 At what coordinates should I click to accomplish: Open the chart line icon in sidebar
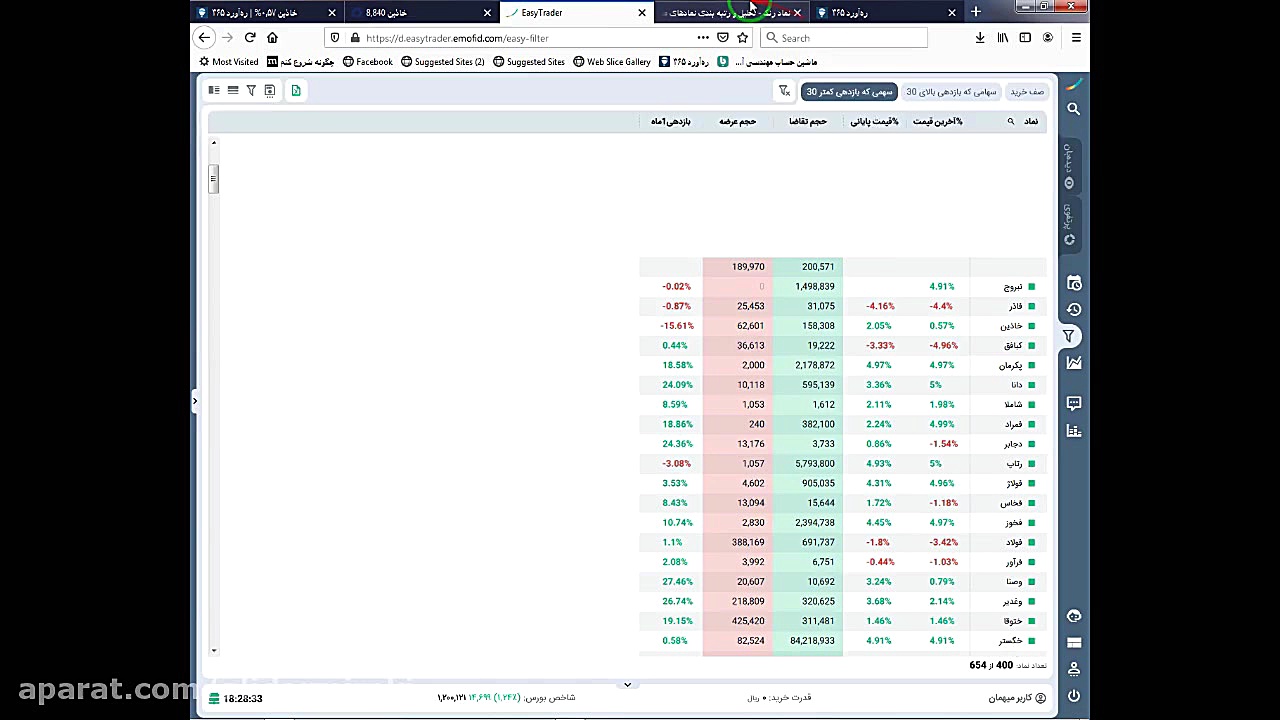1073,363
